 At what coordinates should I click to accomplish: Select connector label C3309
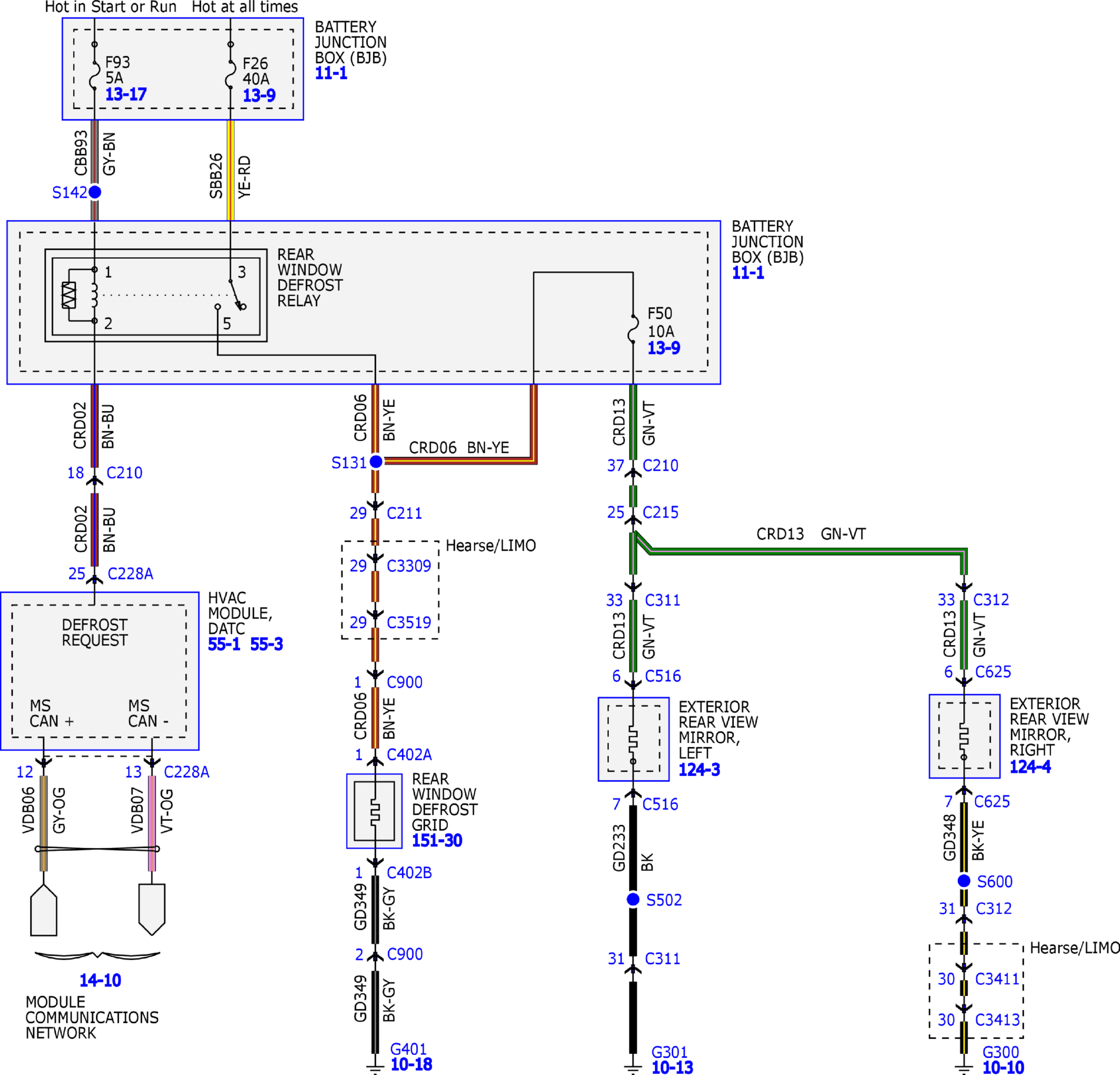[409, 566]
